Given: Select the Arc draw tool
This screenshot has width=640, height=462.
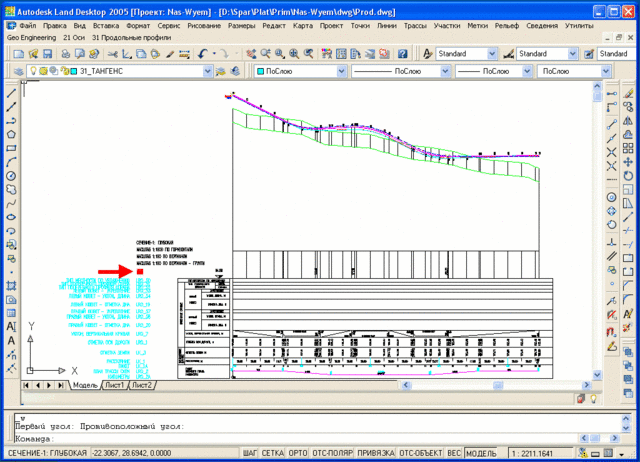Looking at the screenshot, I should pyautogui.click(x=11, y=162).
